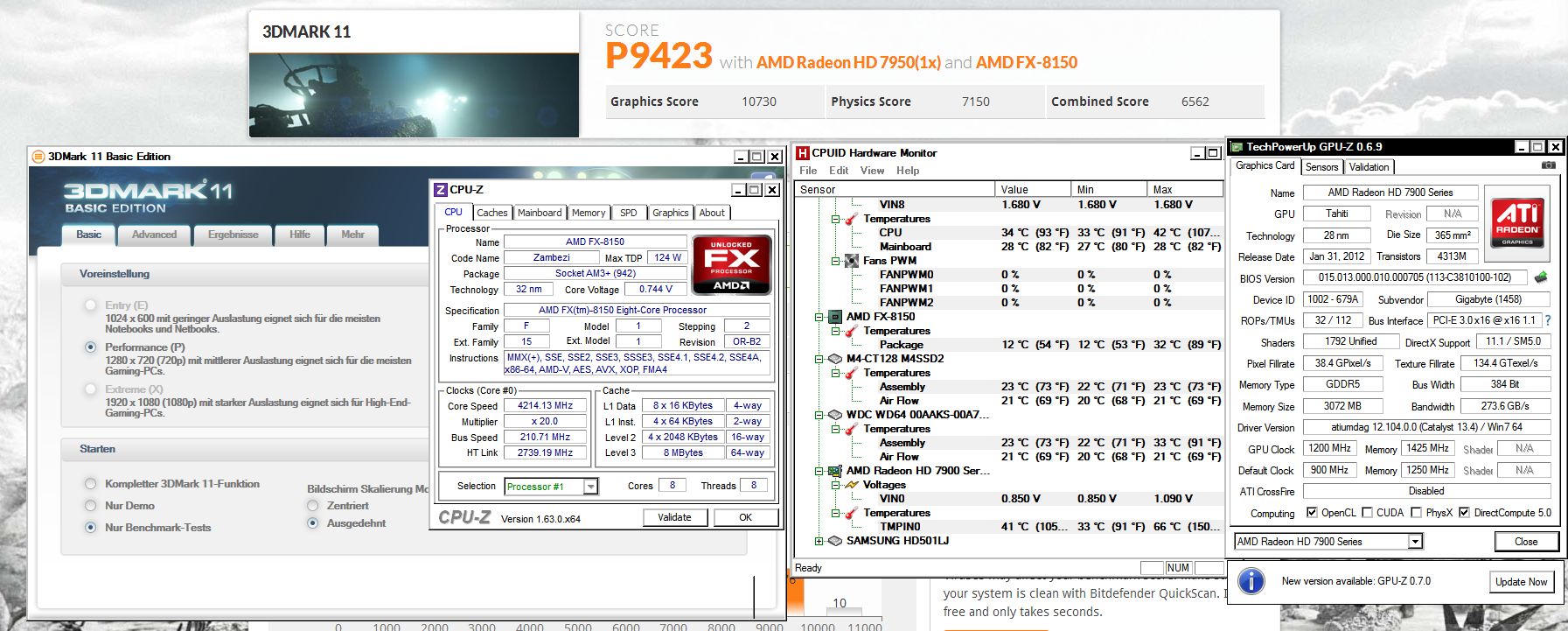Collapse the AMD FX-8150 tree node
The image size is (1568, 631).
click(x=819, y=317)
